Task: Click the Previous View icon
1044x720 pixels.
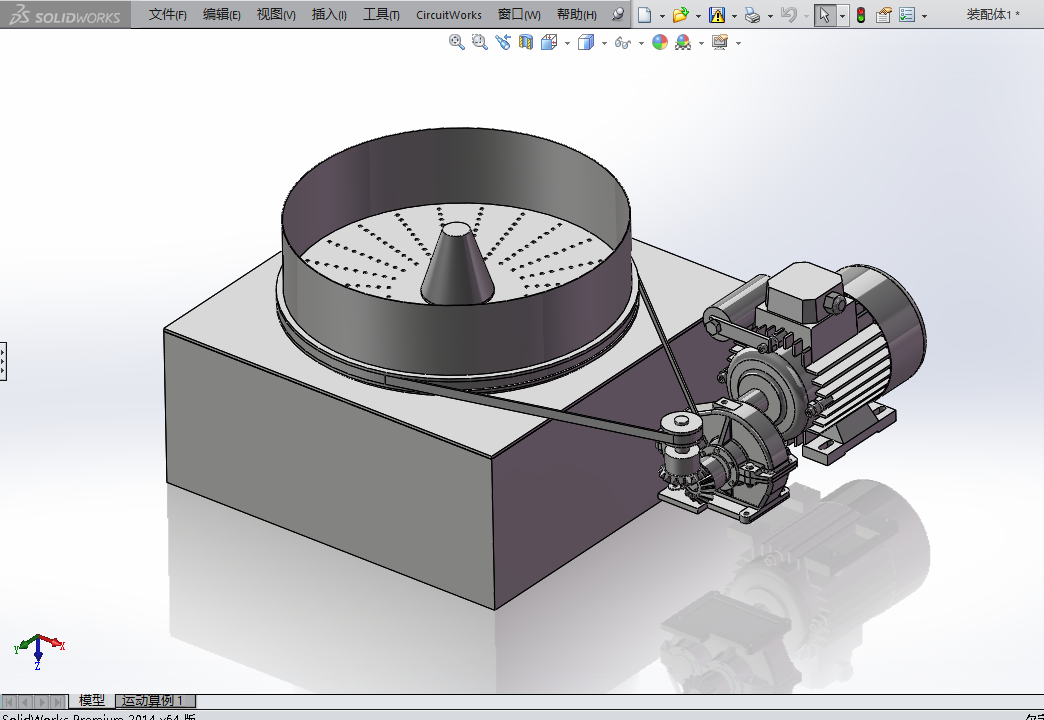Action: (502, 42)
